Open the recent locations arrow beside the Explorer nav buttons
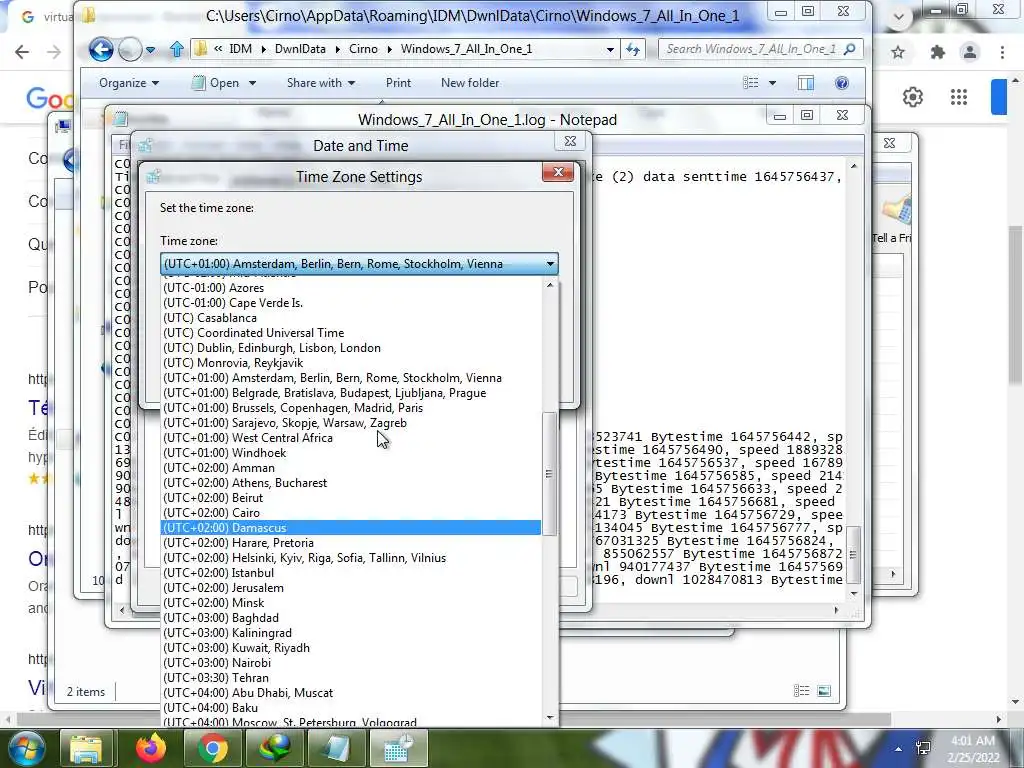Image resolution: width=1024 pixels, height=768 pixels. coord(151,50)
